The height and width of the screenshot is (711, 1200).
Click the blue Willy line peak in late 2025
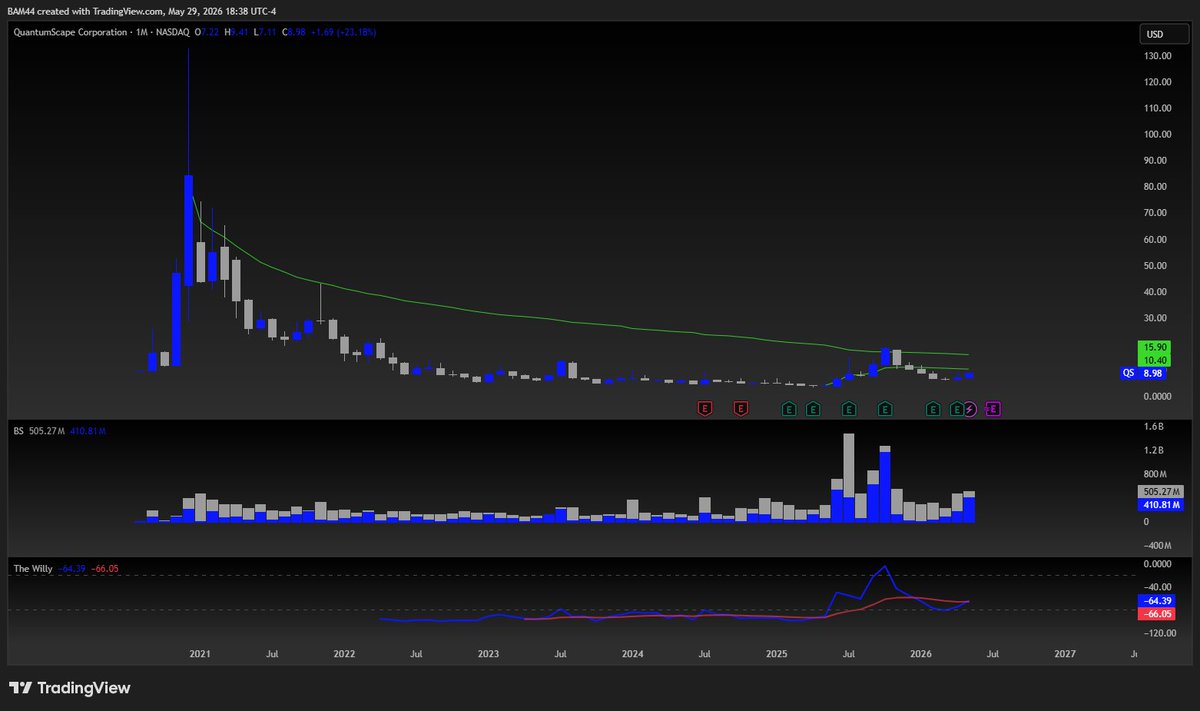[885, 567]
